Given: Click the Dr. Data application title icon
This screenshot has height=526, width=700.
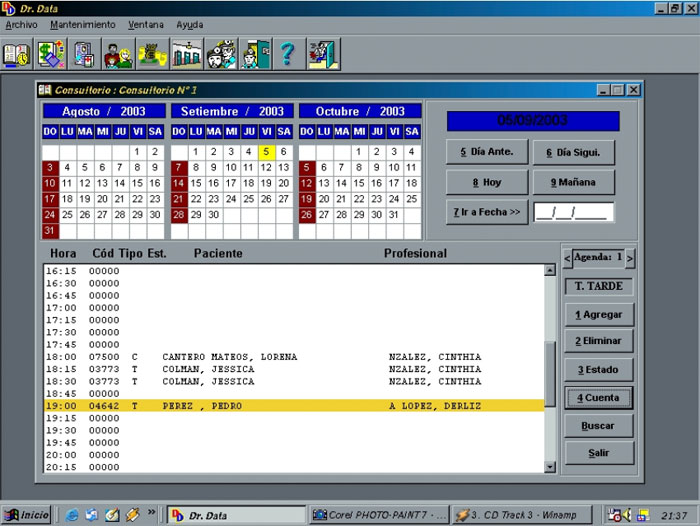Looking at the screenshot, I should 8,8.
